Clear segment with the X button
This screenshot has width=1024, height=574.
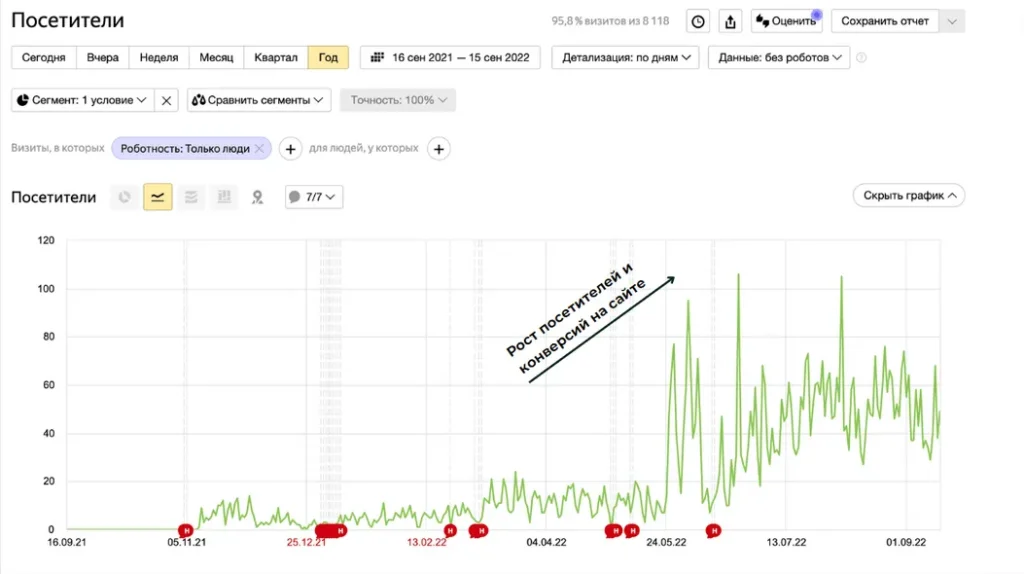(167, 100)
